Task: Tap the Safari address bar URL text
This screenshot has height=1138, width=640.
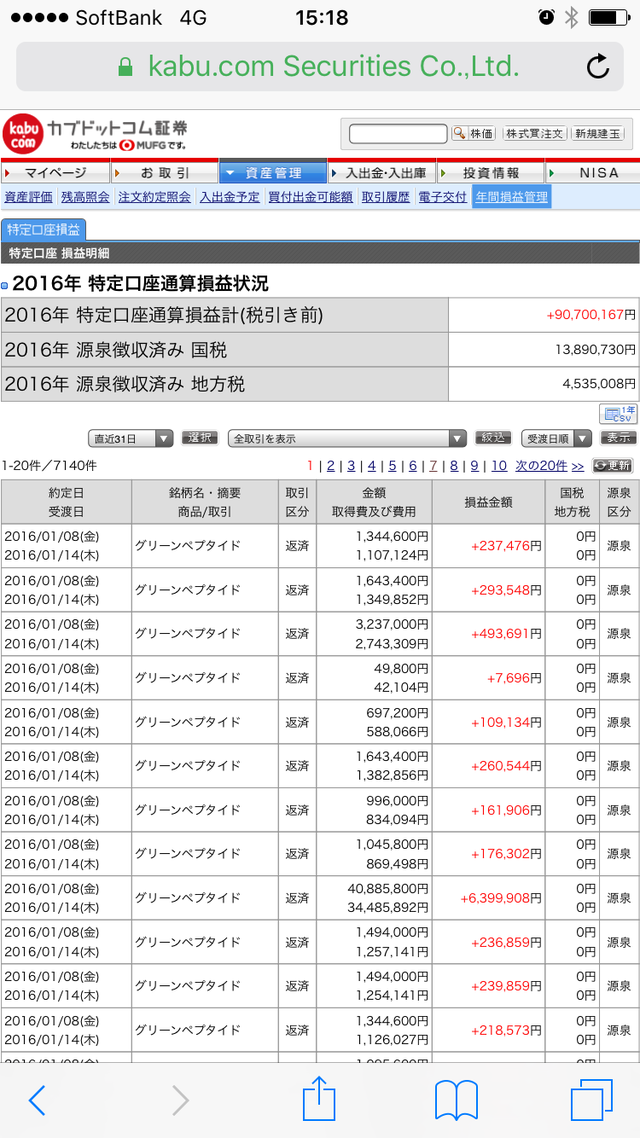Action: pos(334,67)
